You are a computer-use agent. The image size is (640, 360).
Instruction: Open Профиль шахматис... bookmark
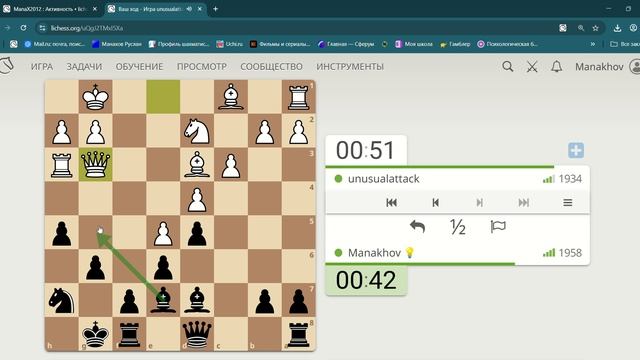tap(179, 44)
